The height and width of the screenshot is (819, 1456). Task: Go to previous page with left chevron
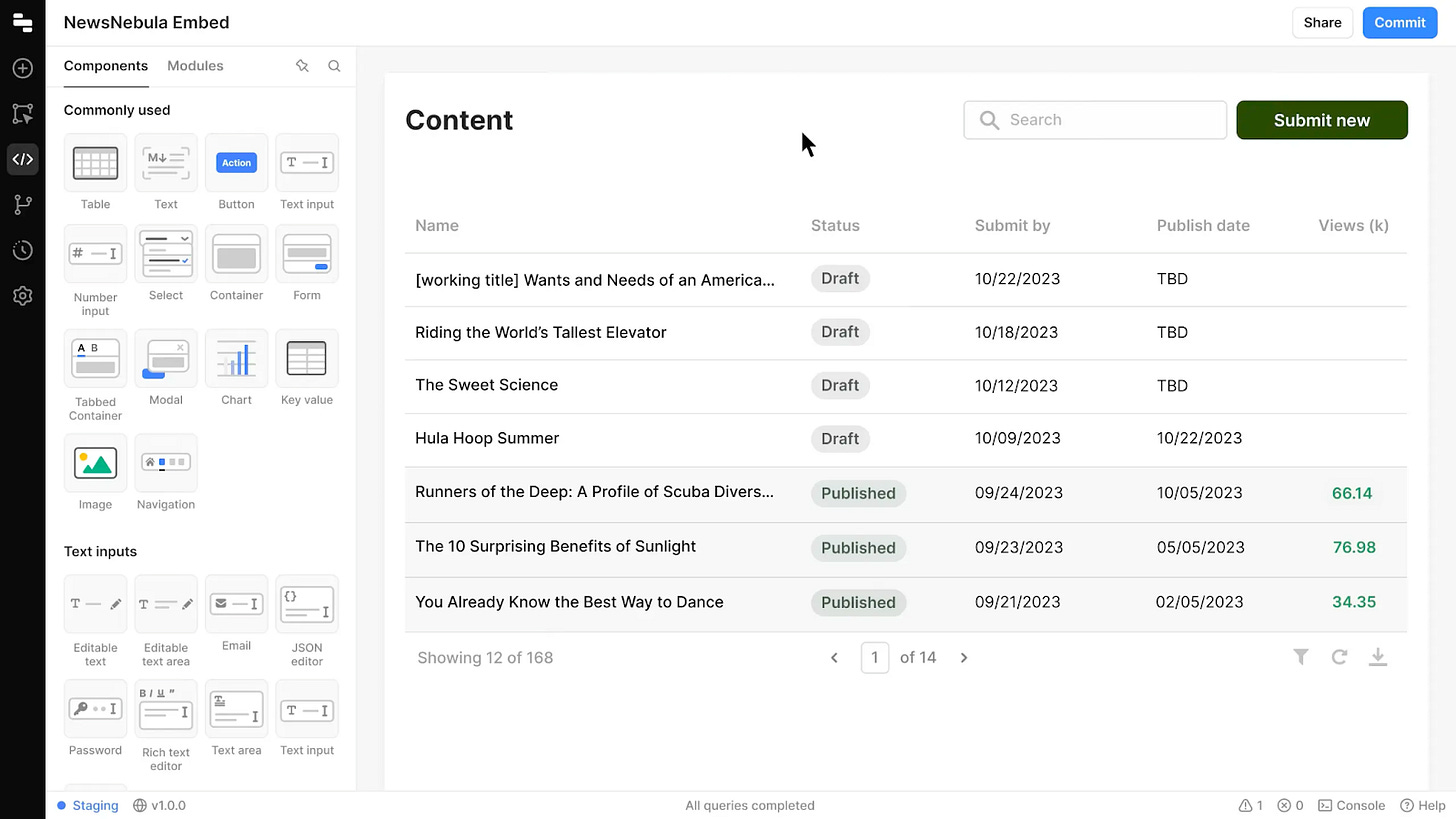pyautogui.click(x=834, y=658)
